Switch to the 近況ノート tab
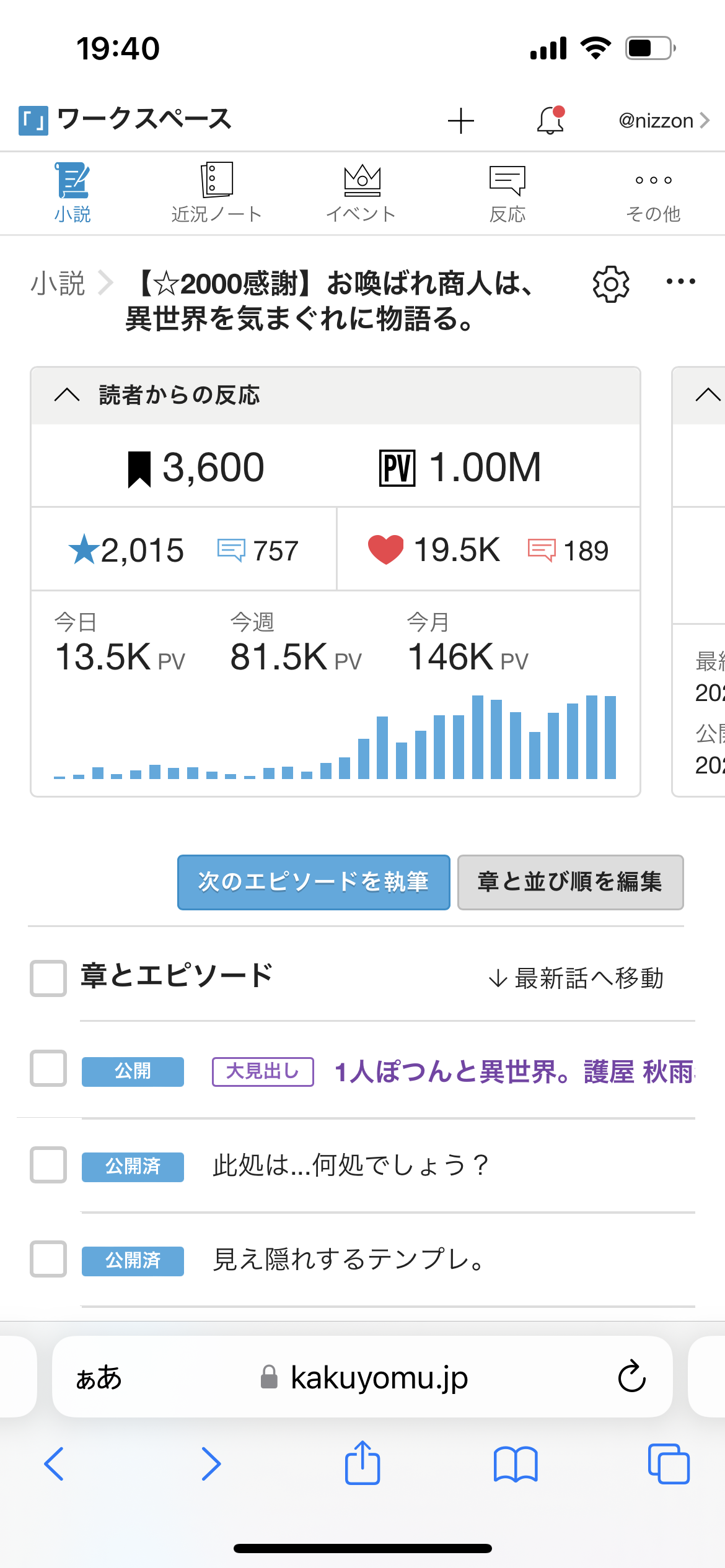 pyautogui.click(x=216, y=193)
